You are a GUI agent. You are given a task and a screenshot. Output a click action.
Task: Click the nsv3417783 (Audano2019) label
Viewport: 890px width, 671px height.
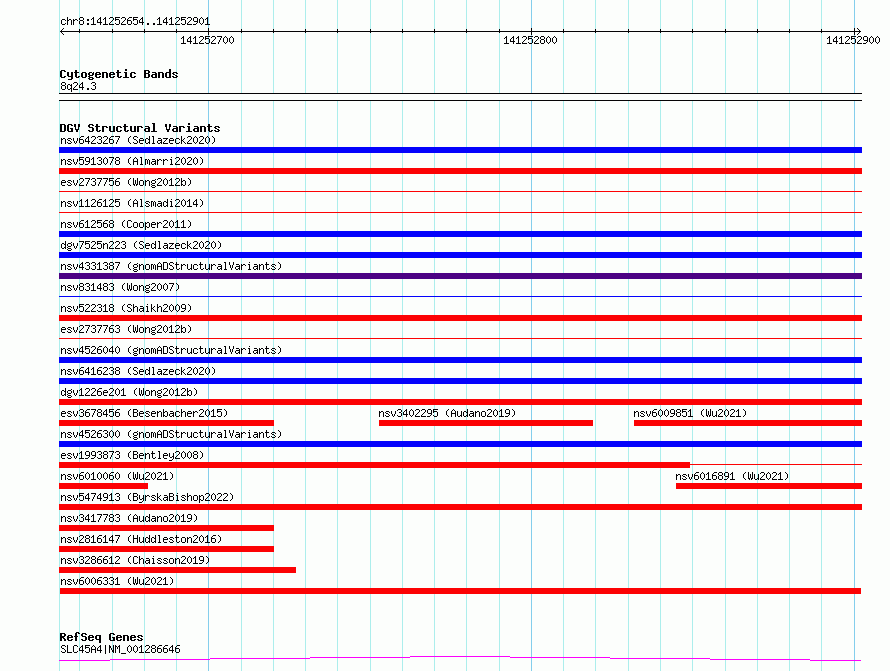(129, 518)
